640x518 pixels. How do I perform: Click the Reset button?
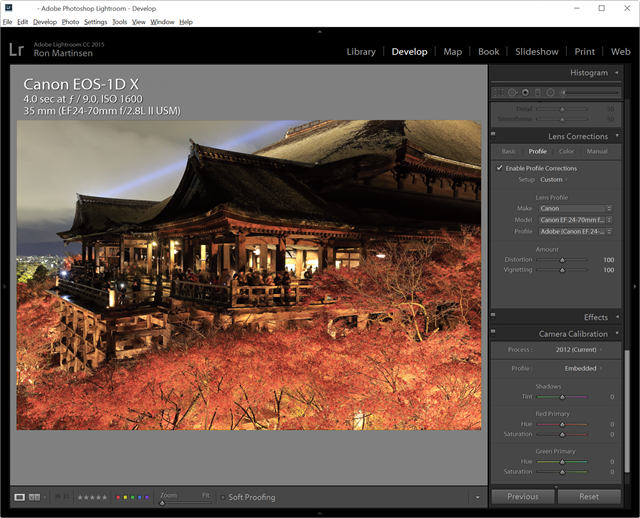coord(589,496)
